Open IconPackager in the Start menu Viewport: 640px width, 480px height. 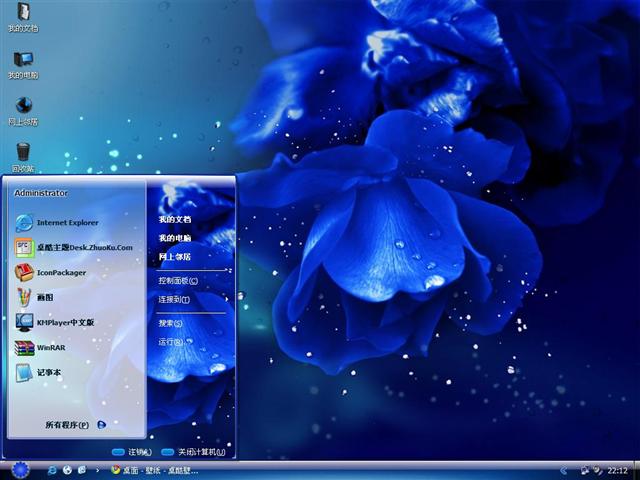pyautogui.click(x=60, y=272)
